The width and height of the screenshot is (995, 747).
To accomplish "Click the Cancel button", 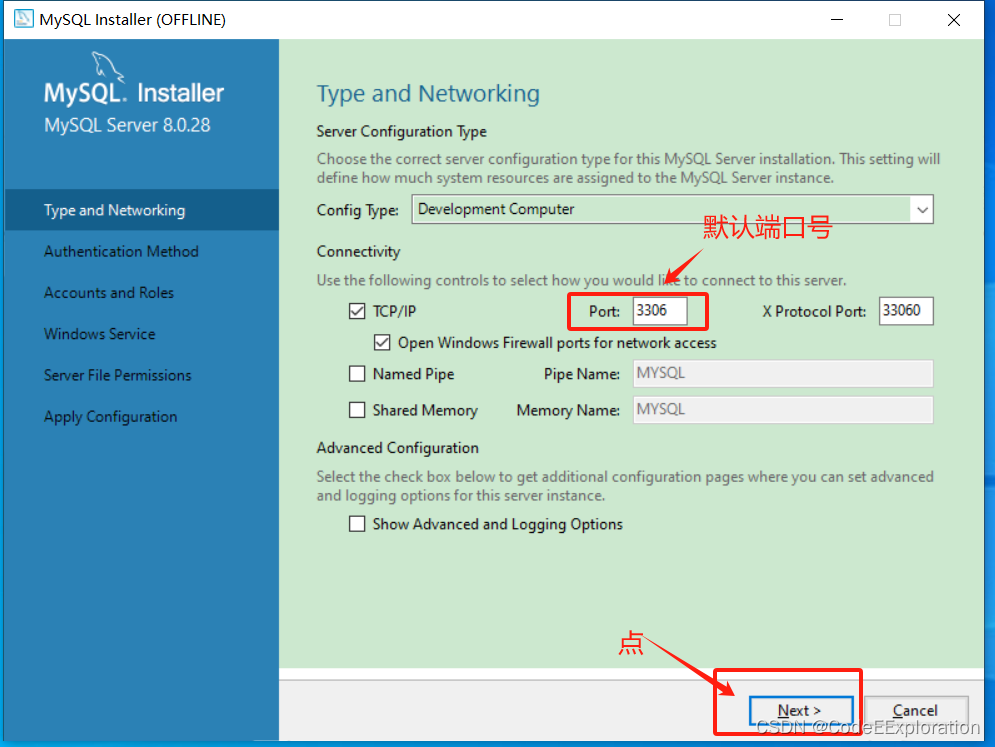I will tap(916, 711).
